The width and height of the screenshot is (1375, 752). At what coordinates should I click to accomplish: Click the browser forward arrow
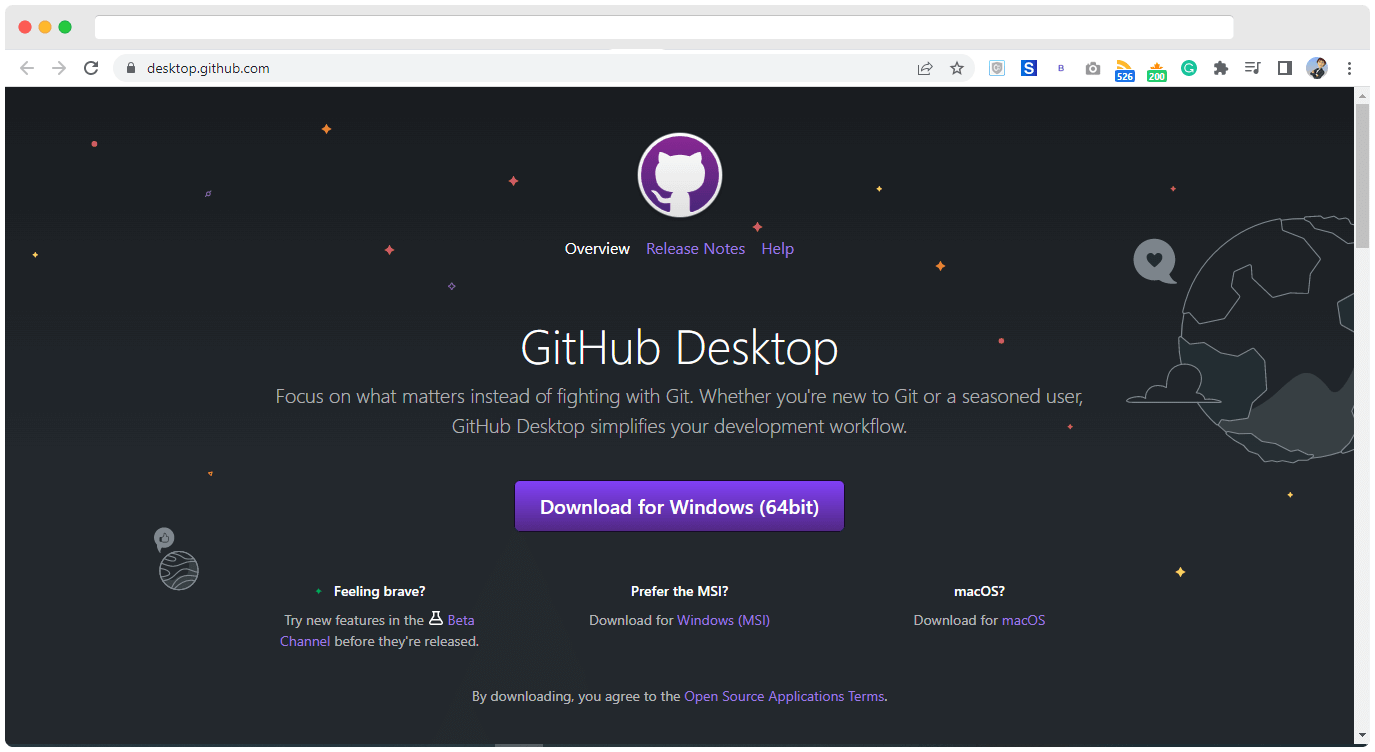pos(59,68)
